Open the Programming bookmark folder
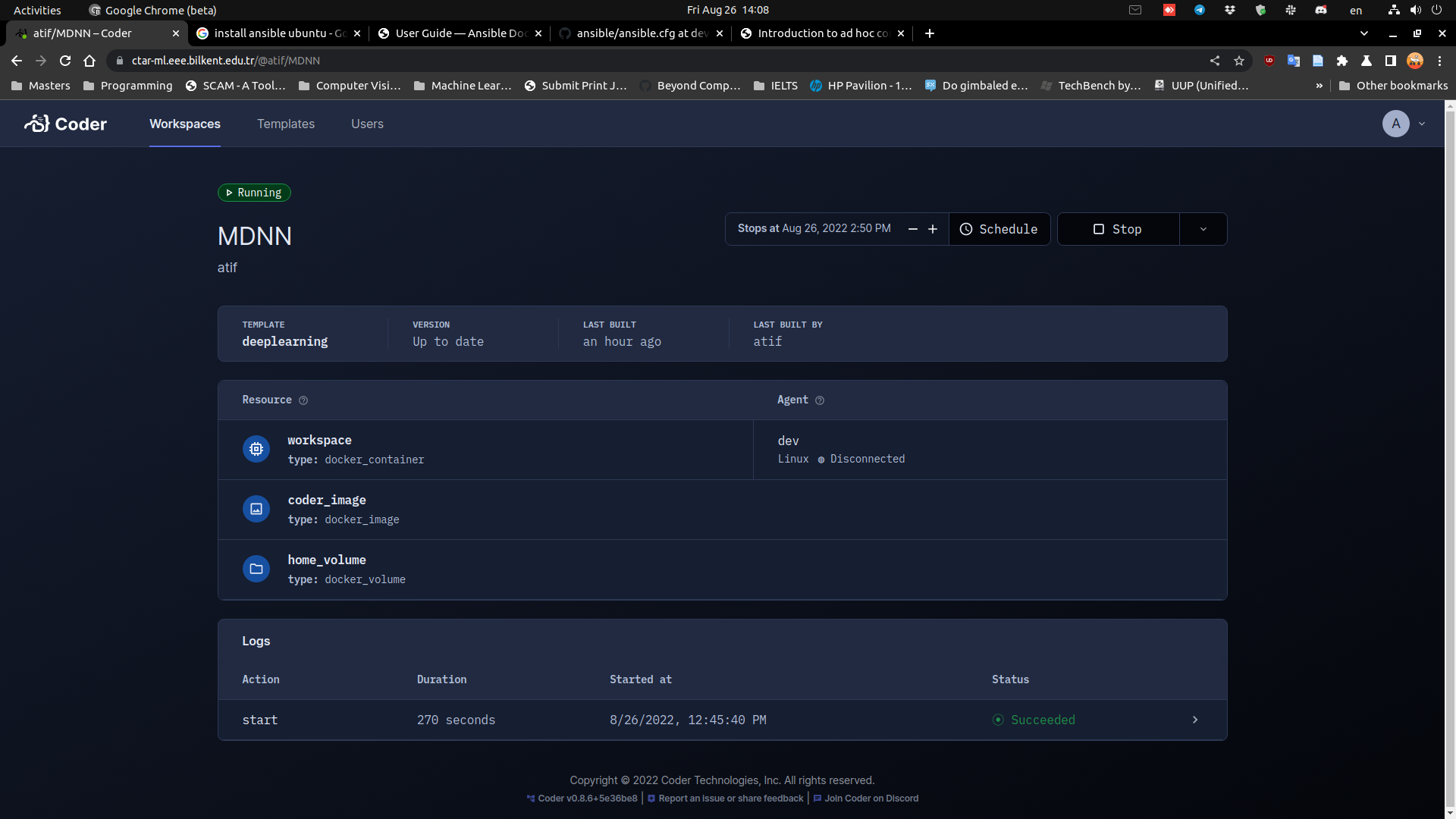 [128, 86]
